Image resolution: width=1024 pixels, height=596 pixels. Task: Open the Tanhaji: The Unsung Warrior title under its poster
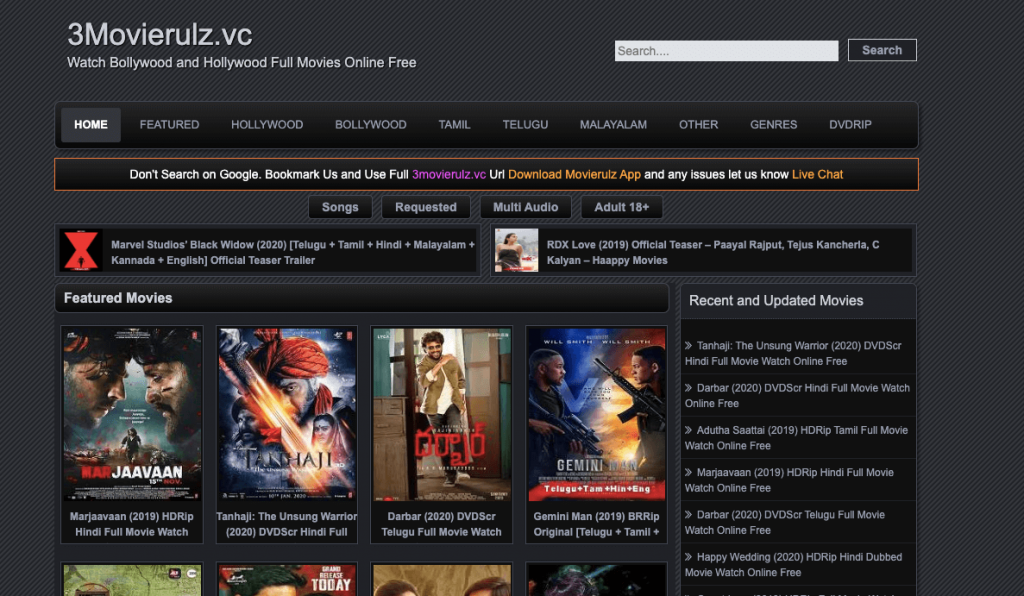[x=287, y=524]
